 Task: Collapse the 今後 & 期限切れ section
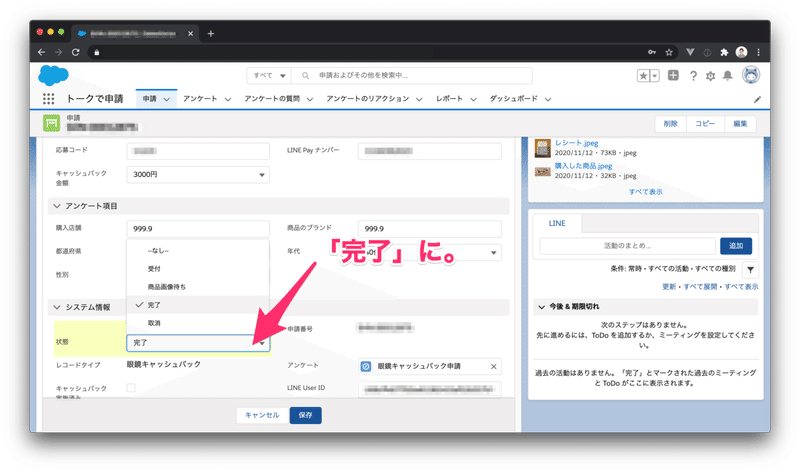pyautogui.click(x=541, y=307)
